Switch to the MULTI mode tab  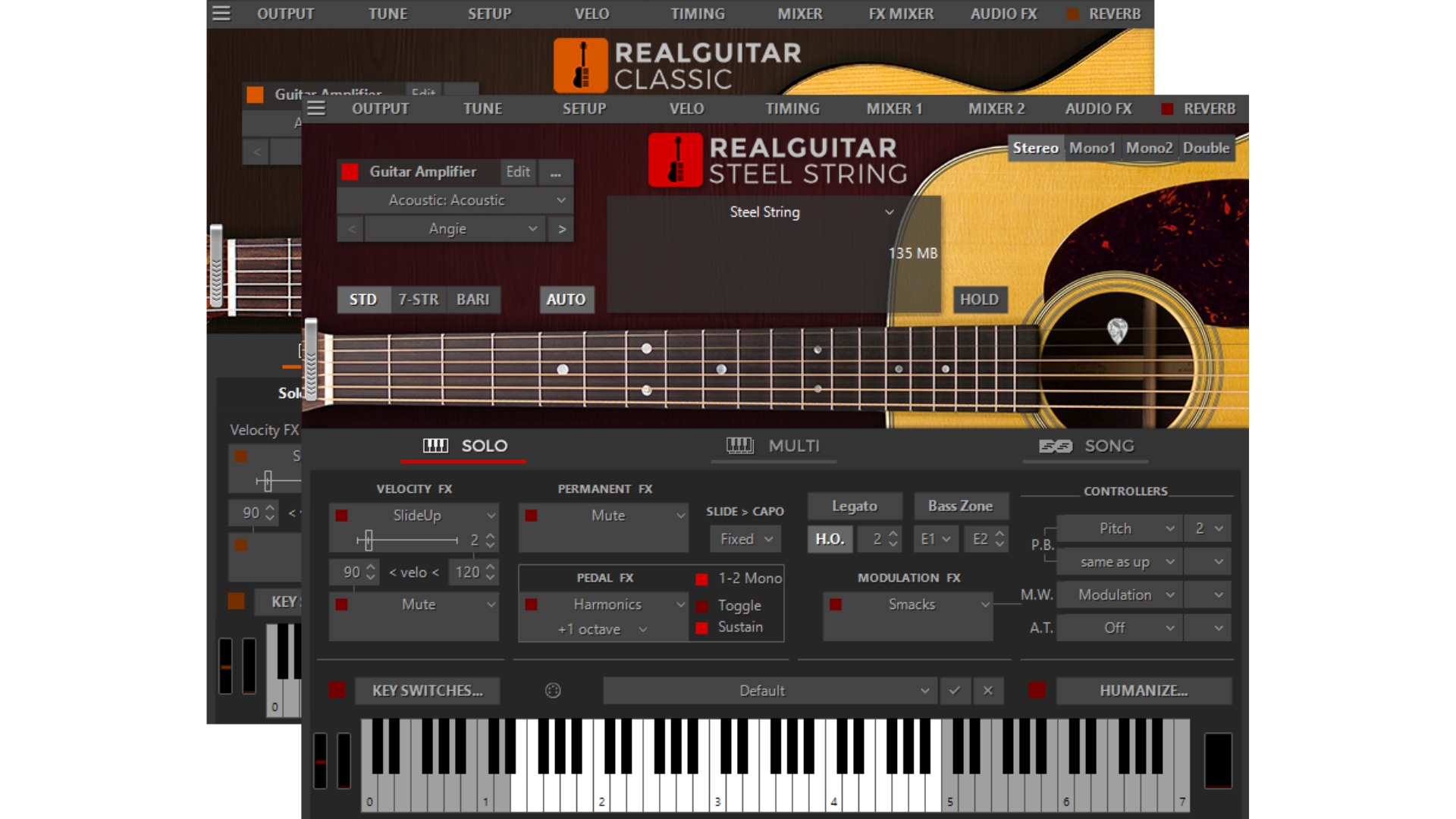point(773,446)
